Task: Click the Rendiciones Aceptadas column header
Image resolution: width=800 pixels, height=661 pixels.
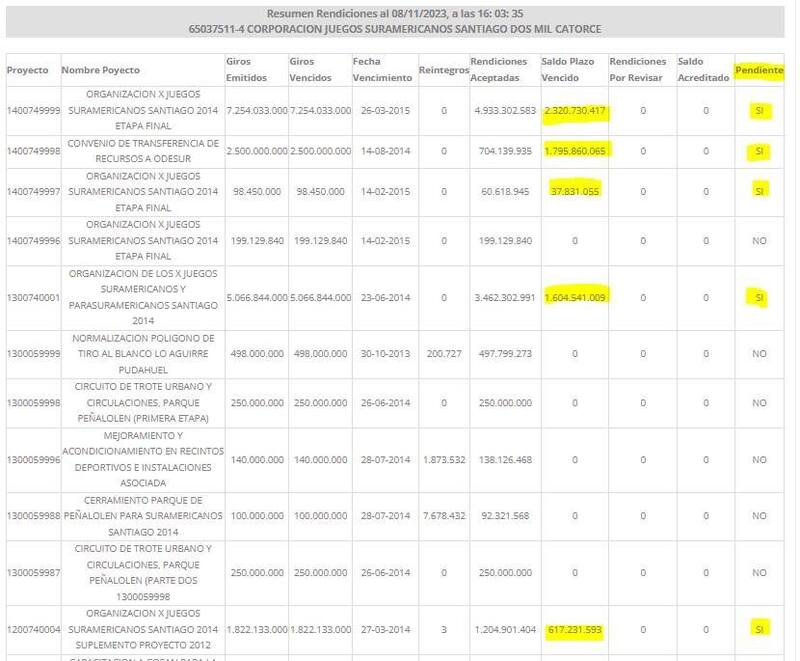Action: point(499,69)
